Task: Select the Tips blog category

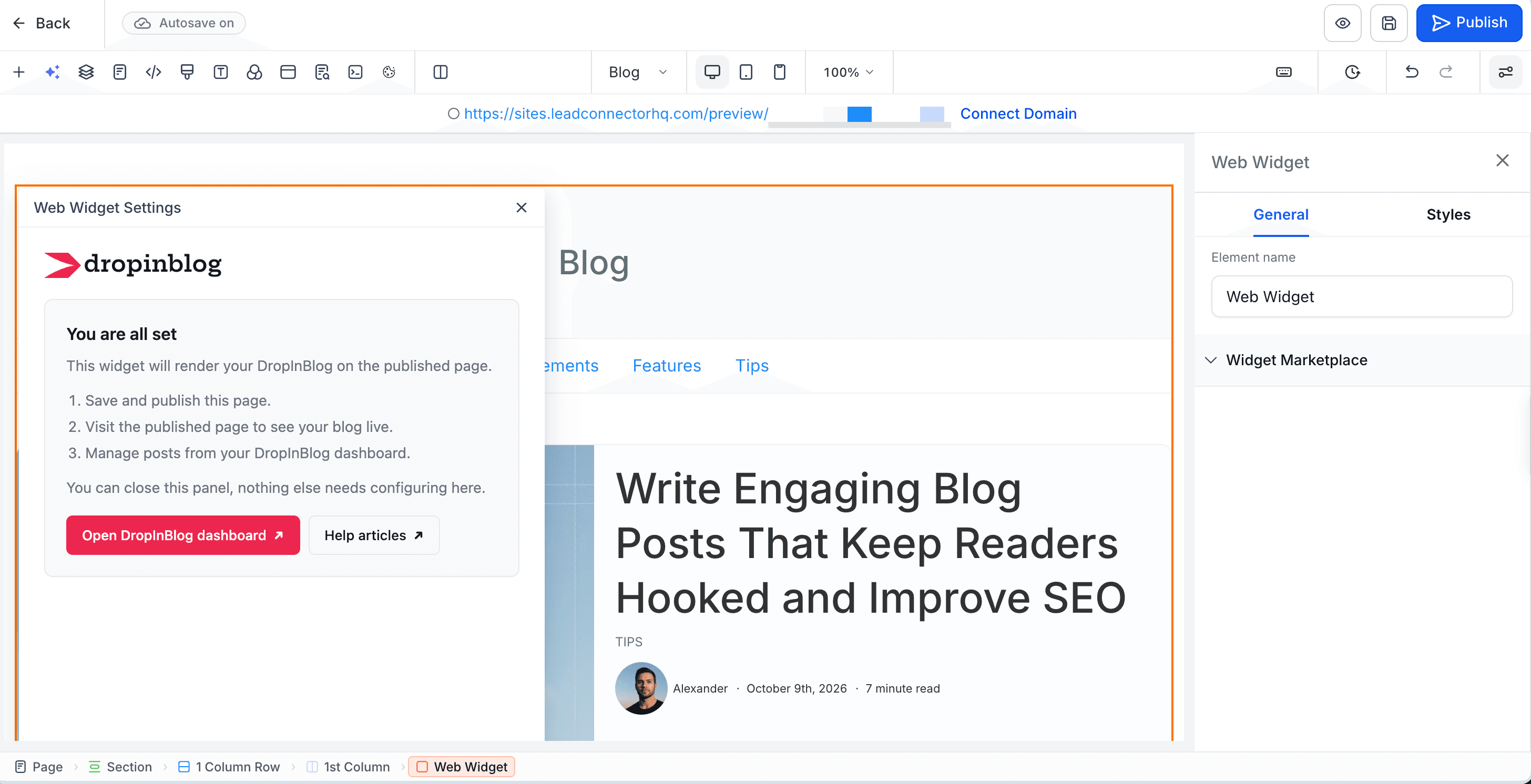Action: [x=752, y=365]
